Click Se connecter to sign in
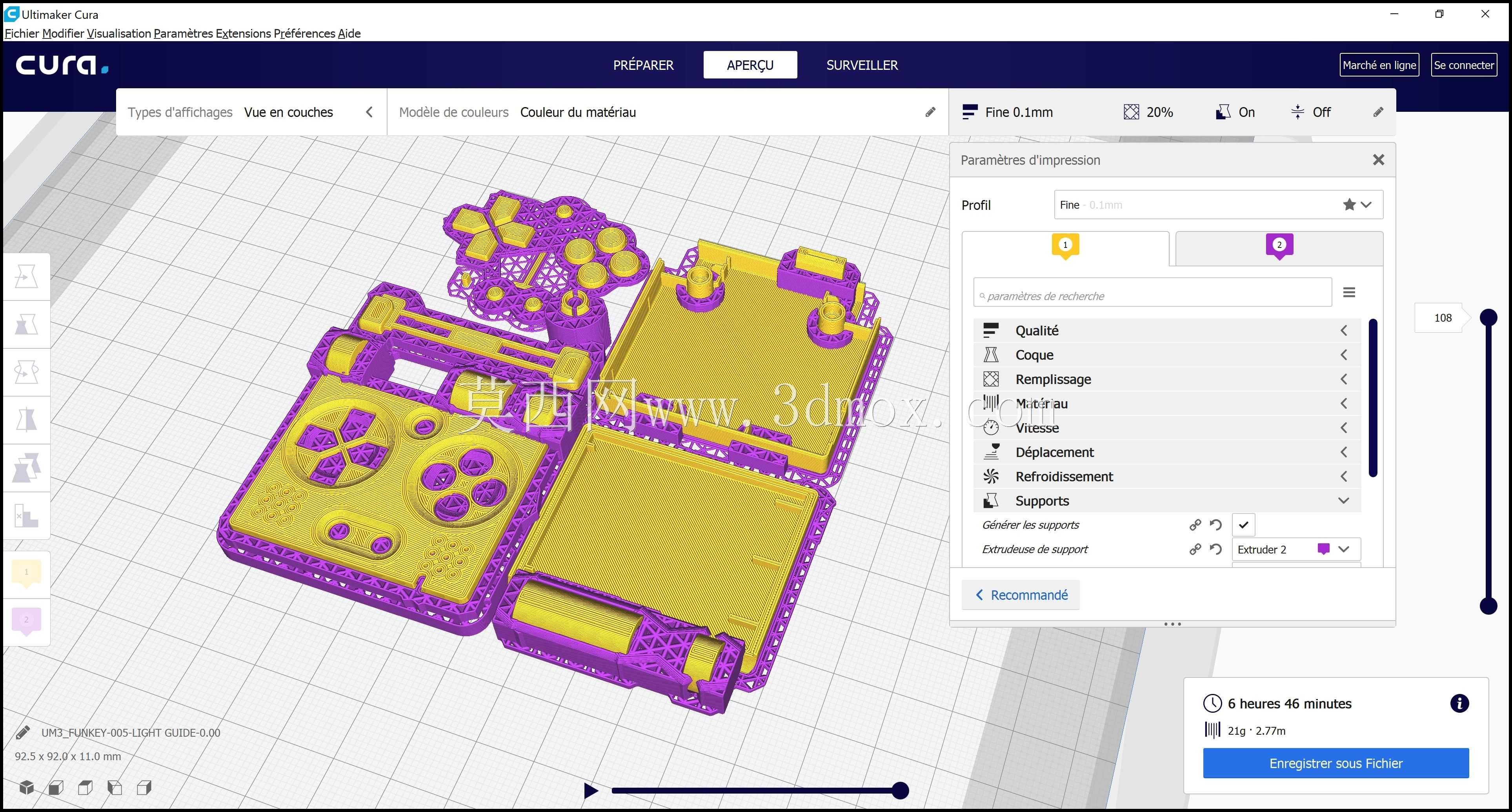1512x812 pixels. pyautogui.click(x=1464, y=65)
